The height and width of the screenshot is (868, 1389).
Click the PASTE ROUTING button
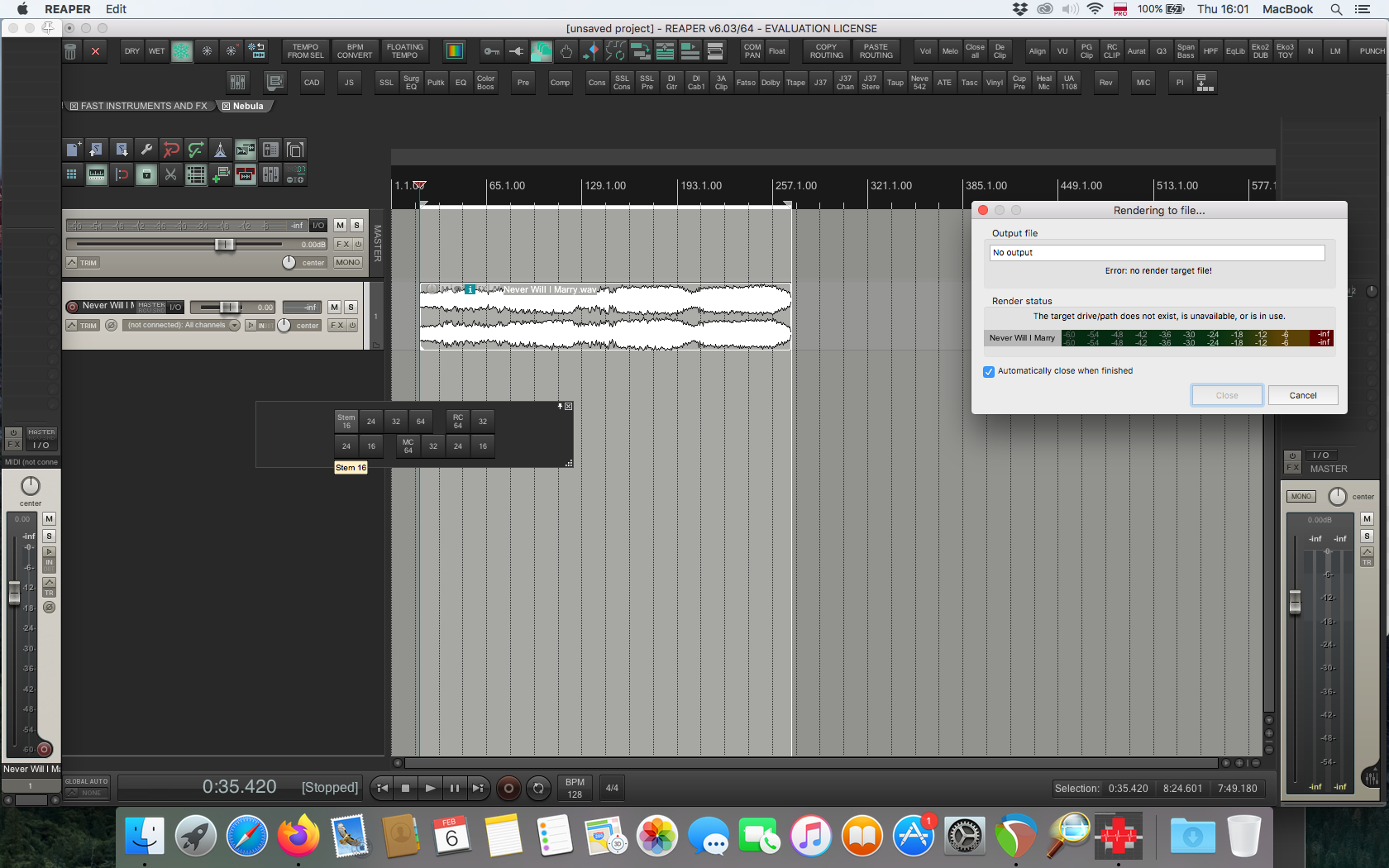[x=876, y=51]
